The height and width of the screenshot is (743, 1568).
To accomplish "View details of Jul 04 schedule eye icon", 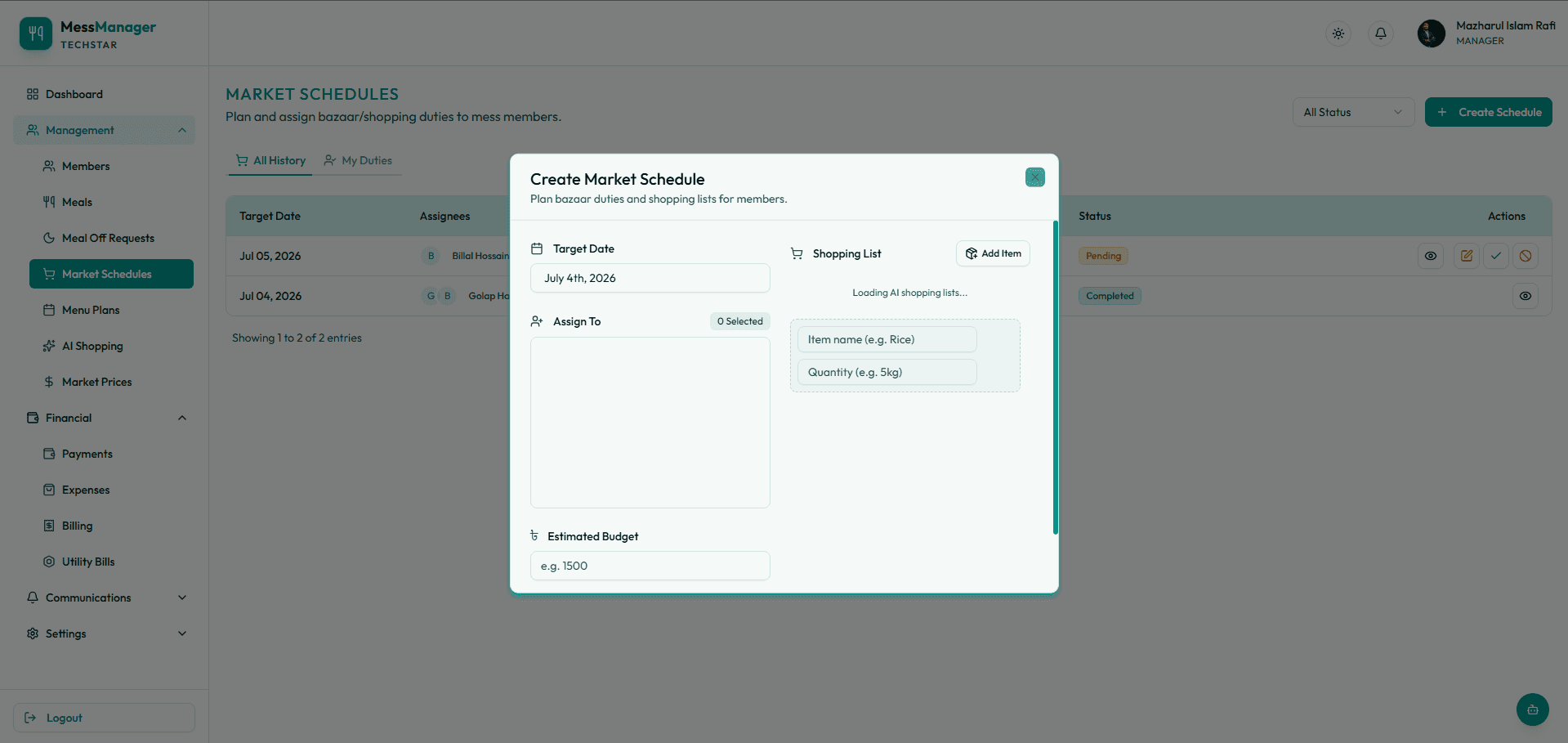I will point(1526,296).
